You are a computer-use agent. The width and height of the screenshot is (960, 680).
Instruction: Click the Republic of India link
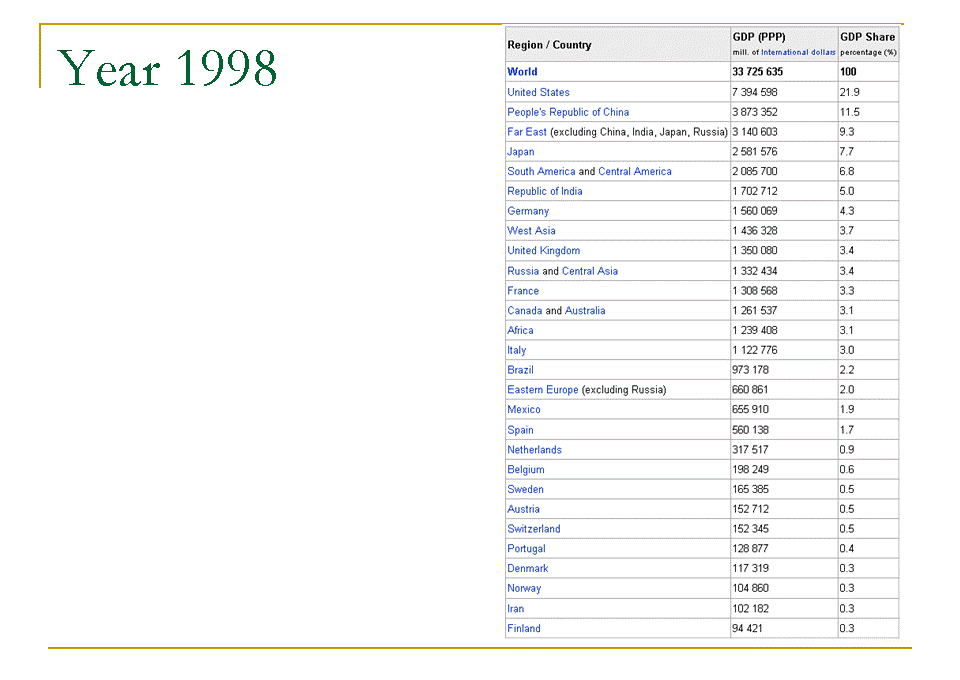pos(544,191)
